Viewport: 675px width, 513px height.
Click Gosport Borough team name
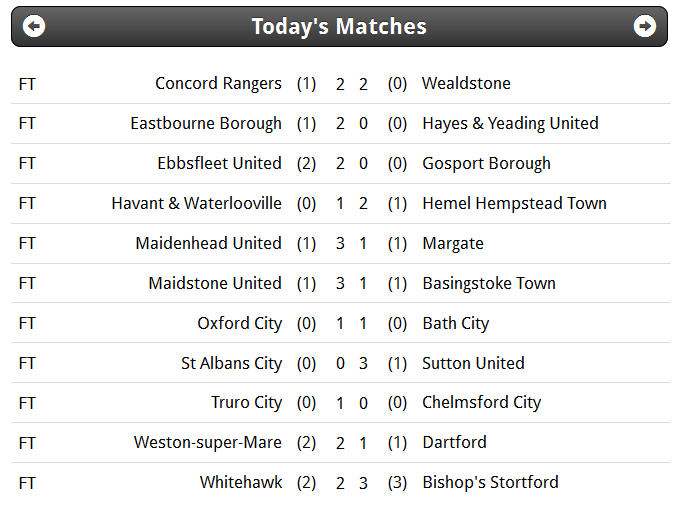pyautogui.click(x=486, y=164)
